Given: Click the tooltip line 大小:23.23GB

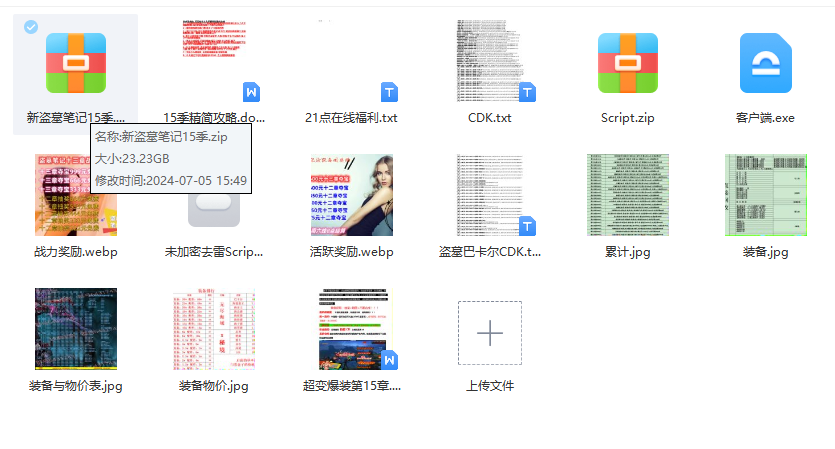Looking at the screenshot, I should (x=132, y=159).
